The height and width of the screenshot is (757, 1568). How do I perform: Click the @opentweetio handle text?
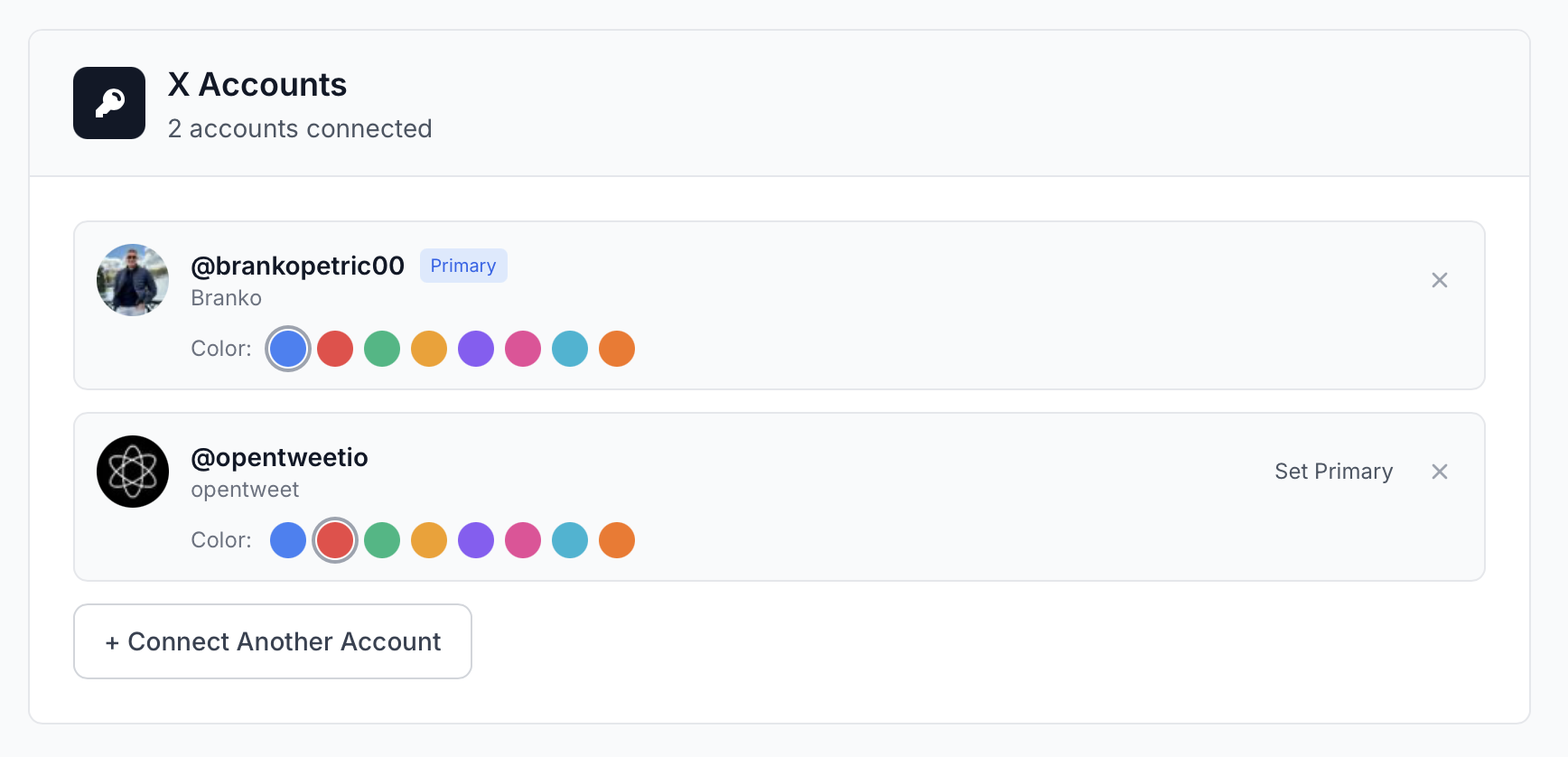pos(279,457)
